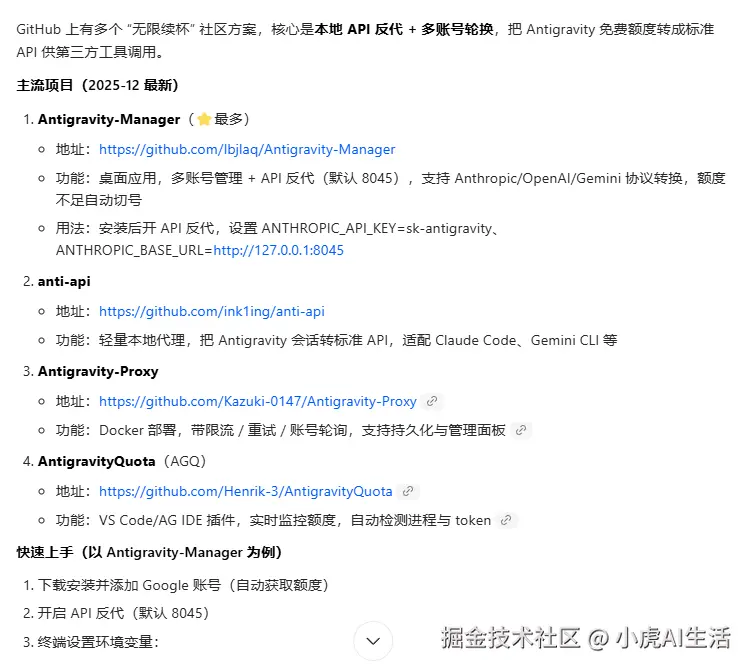750x670 pixels.
Task: Open the ink1ing/anti-api GitHub link
Action: [212, 311]
